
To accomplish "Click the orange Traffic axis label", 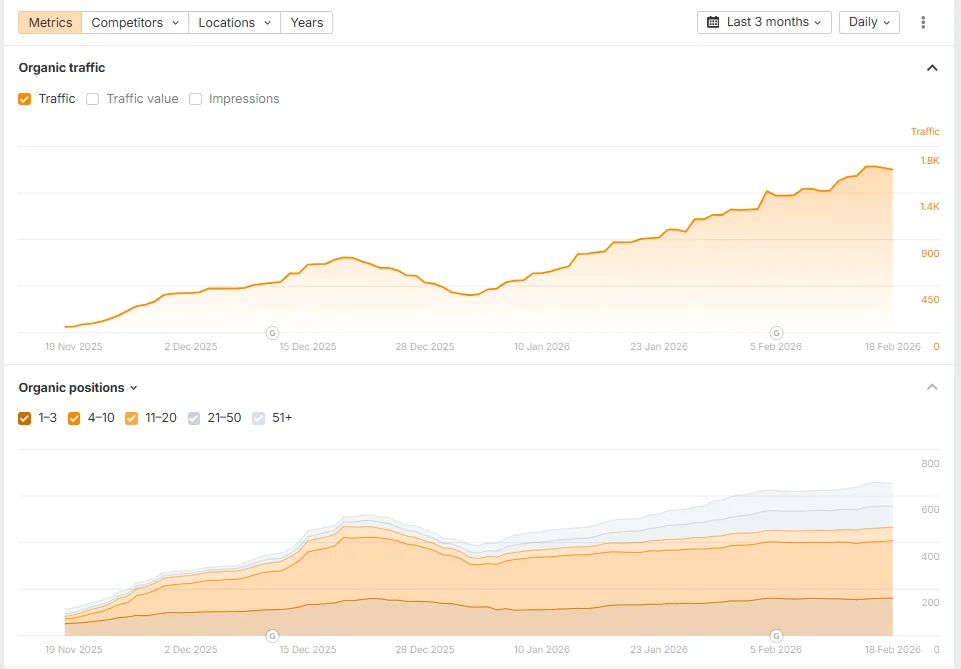I will pos(924,131).
